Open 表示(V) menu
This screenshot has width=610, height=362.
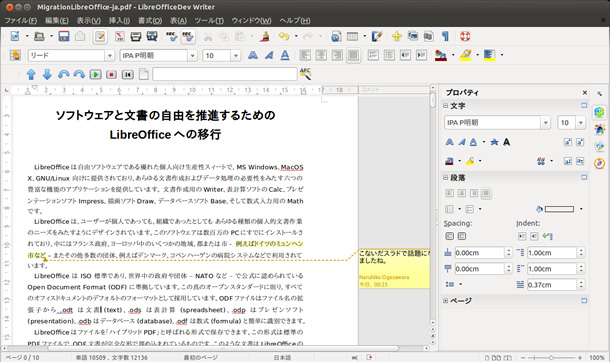coord(89,21)
